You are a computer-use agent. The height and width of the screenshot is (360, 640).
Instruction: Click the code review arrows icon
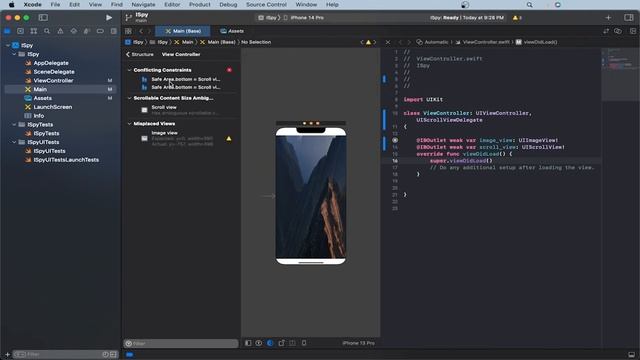(x=606, y=31)
